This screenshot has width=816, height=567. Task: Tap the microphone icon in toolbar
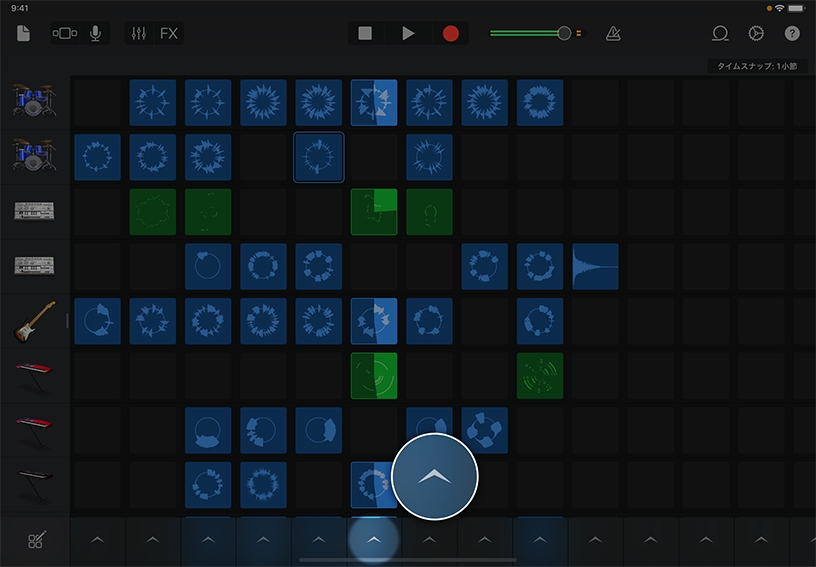95,33
